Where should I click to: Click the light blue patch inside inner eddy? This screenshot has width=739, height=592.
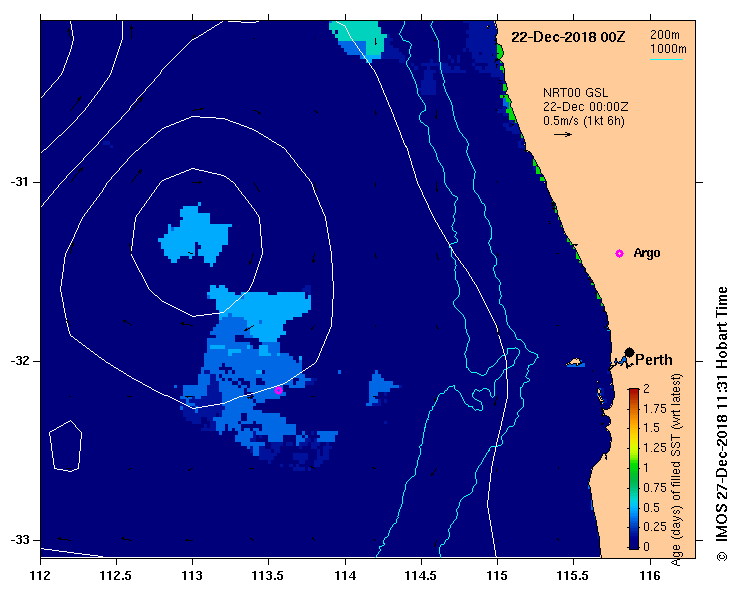coord(195,234)
